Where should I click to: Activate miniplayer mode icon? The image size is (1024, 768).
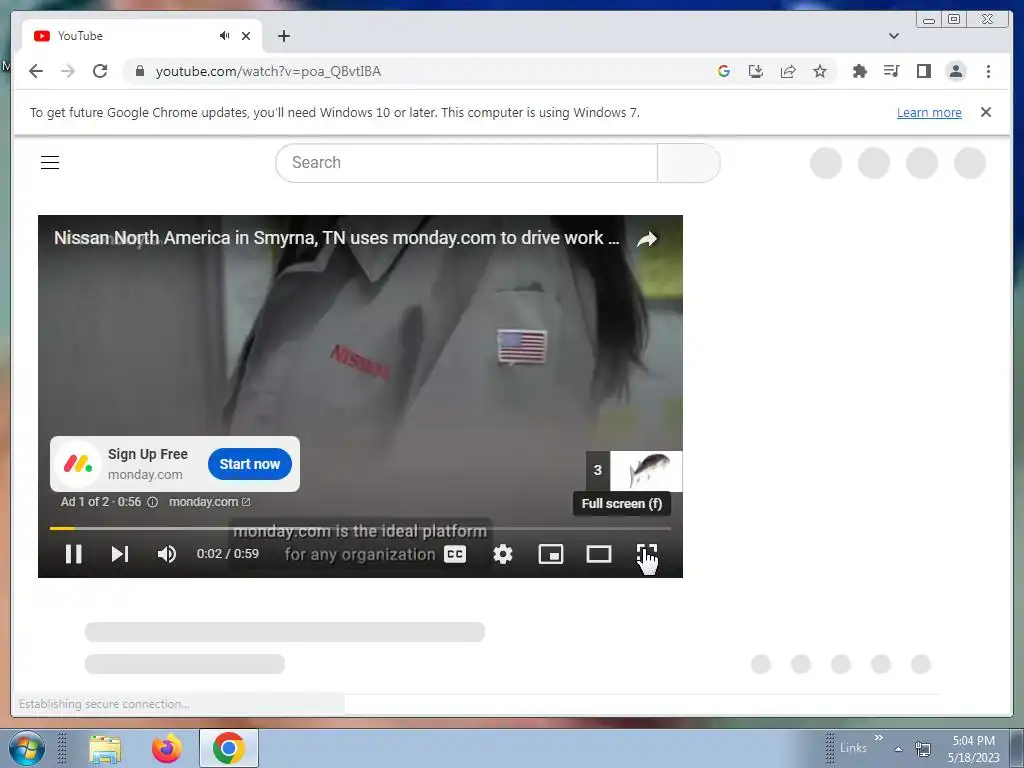coord(551,554)
